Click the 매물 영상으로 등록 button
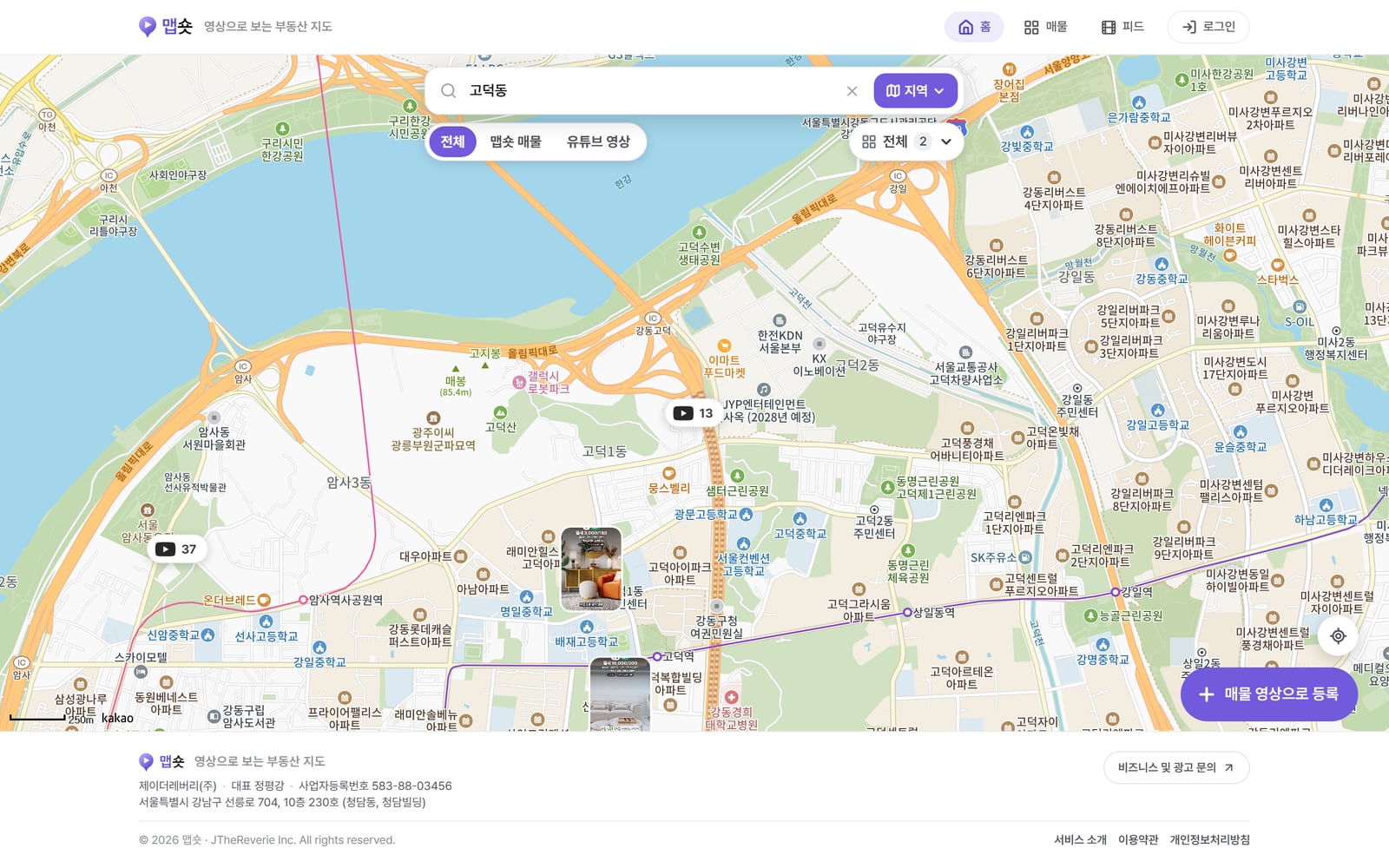The height and width of the screenshot is (868, 1389). [x=1268, y=694]
